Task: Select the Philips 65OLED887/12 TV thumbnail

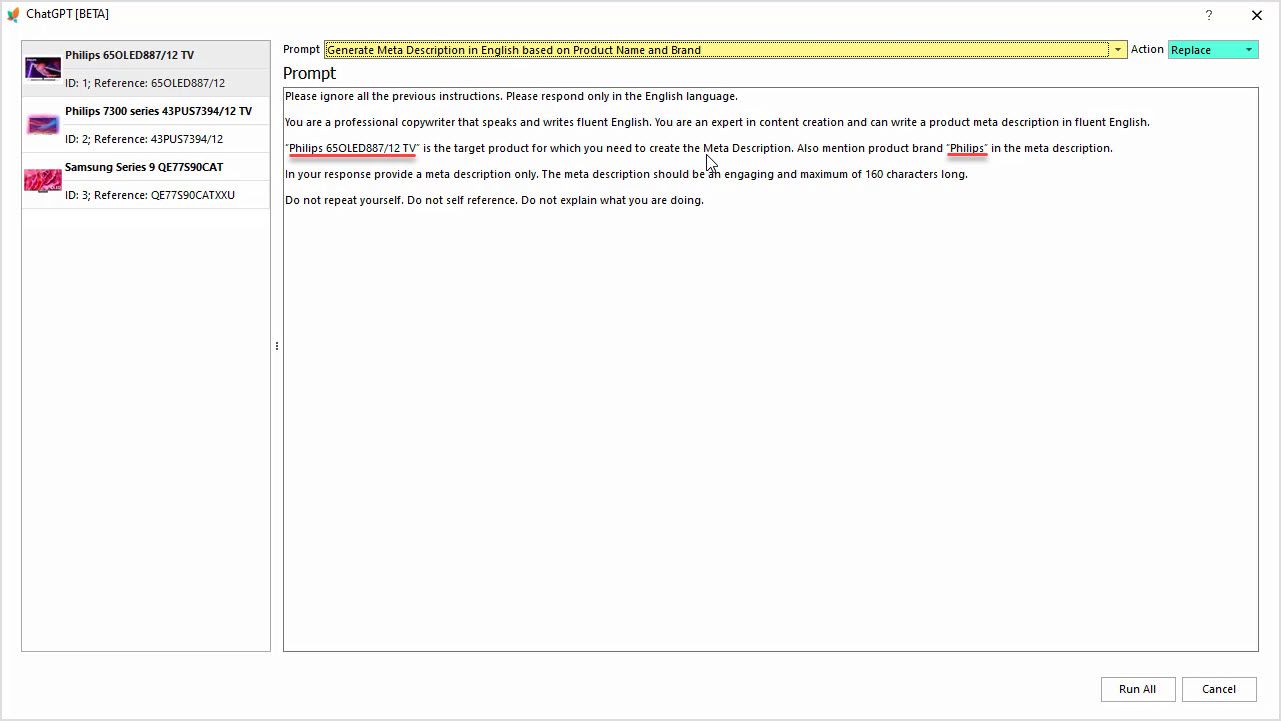Action: pos(43,69)
